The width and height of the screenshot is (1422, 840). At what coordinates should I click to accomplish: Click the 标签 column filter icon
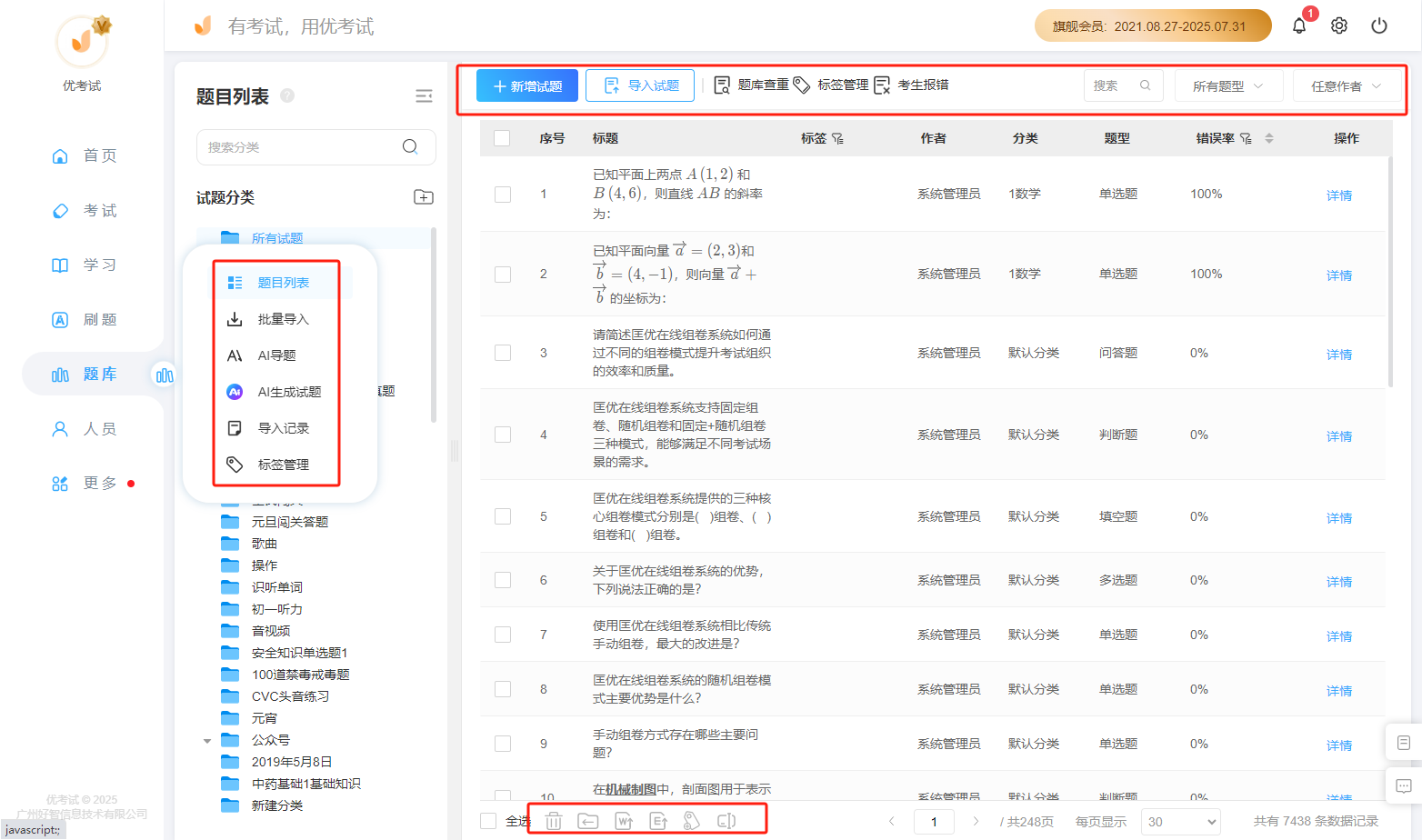[837, 138]
